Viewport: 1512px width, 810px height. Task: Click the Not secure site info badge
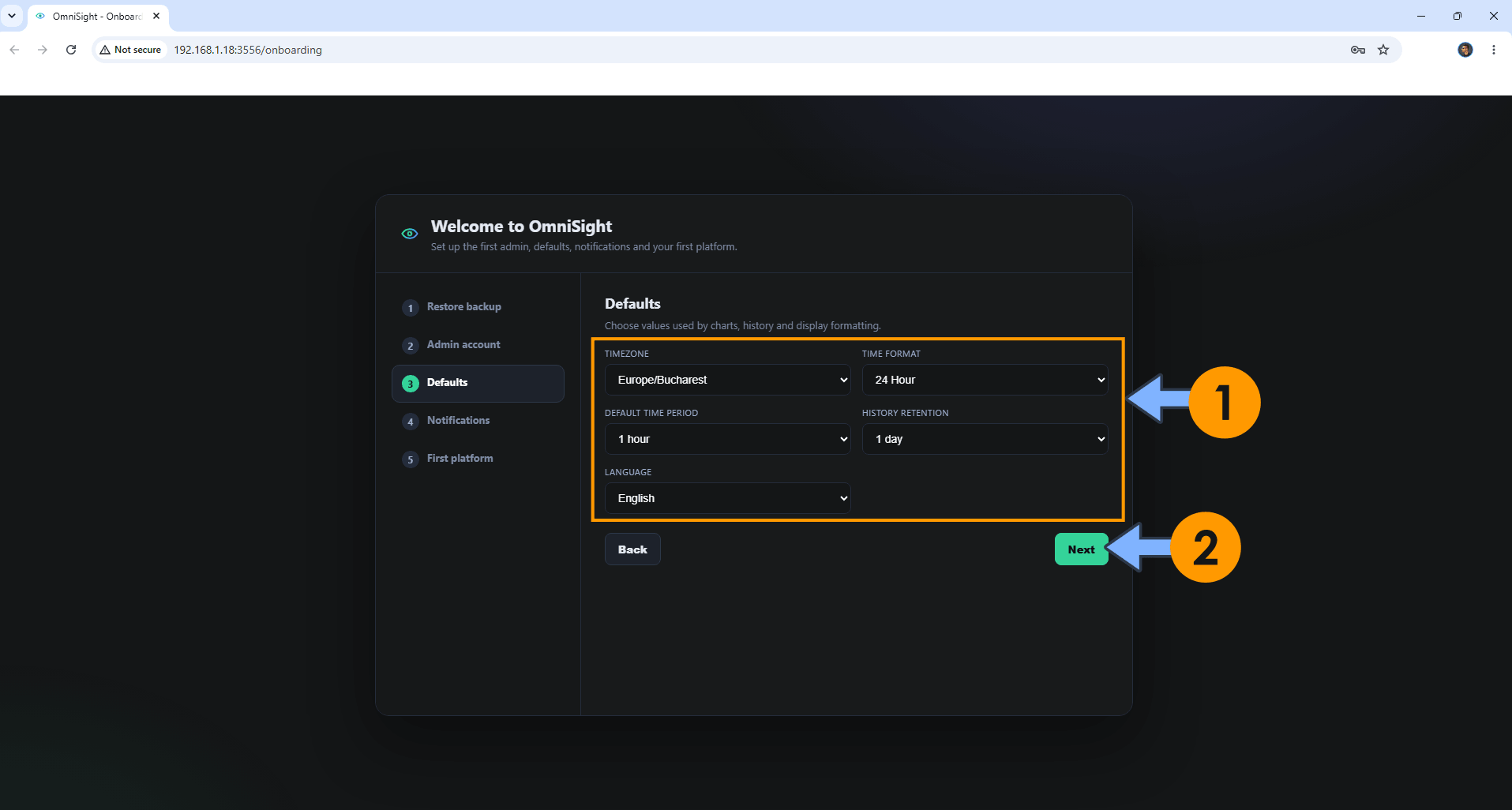(130, 50)
